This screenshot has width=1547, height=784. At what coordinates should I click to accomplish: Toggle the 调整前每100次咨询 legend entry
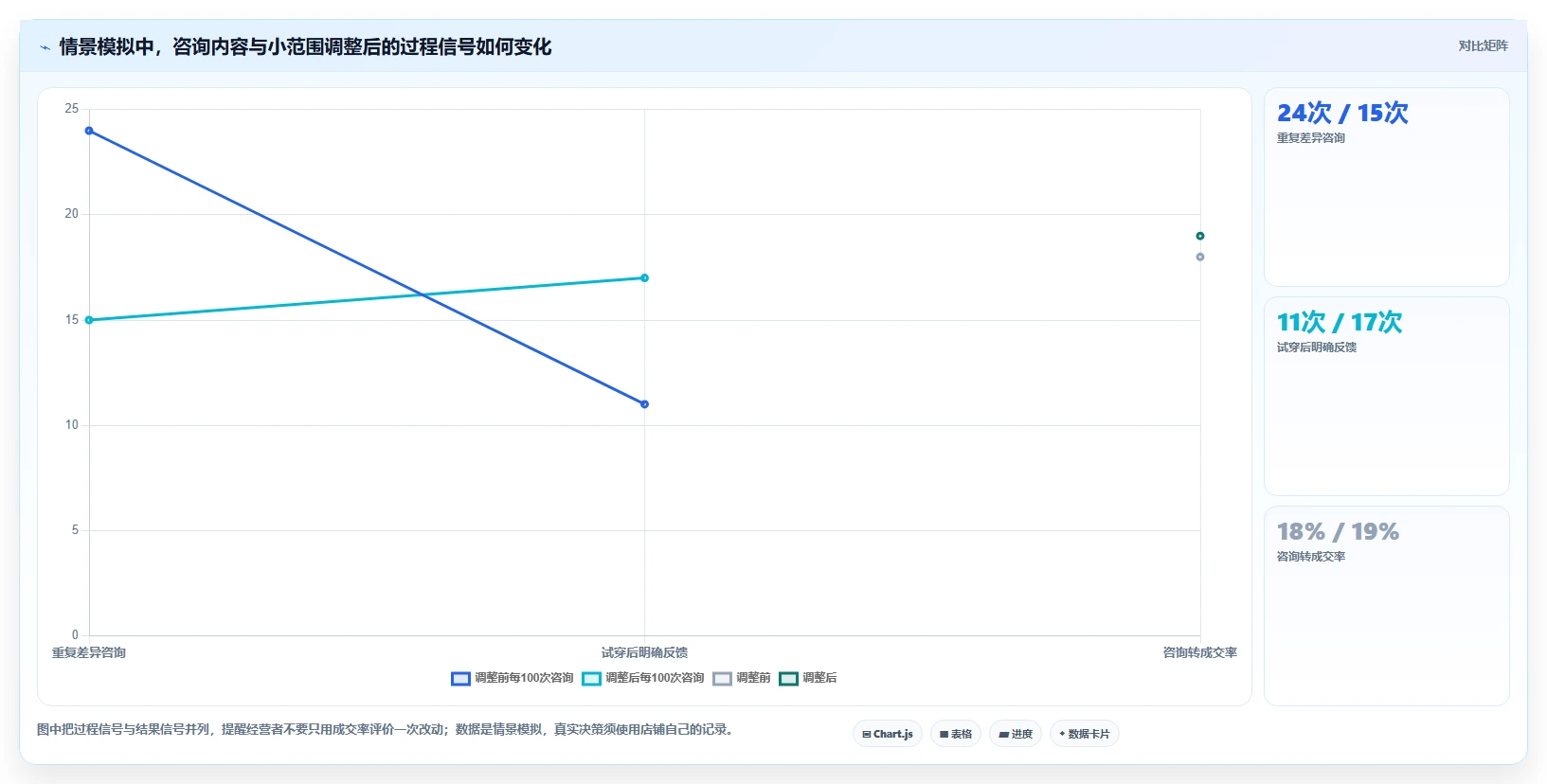click(513, 678)
